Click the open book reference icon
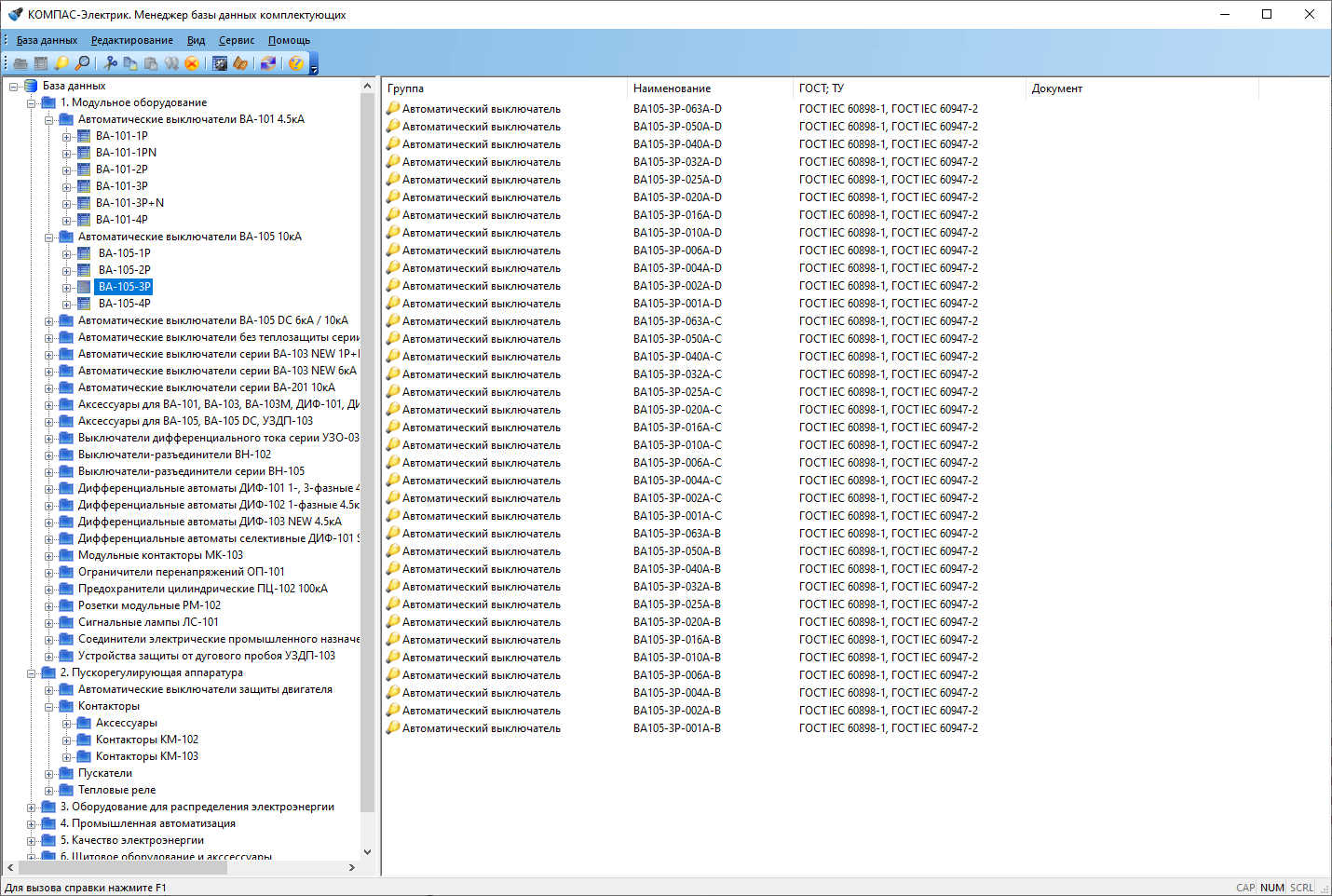Image resolution: width=1332 pixels, height=896 pixels. pos(240,63)
